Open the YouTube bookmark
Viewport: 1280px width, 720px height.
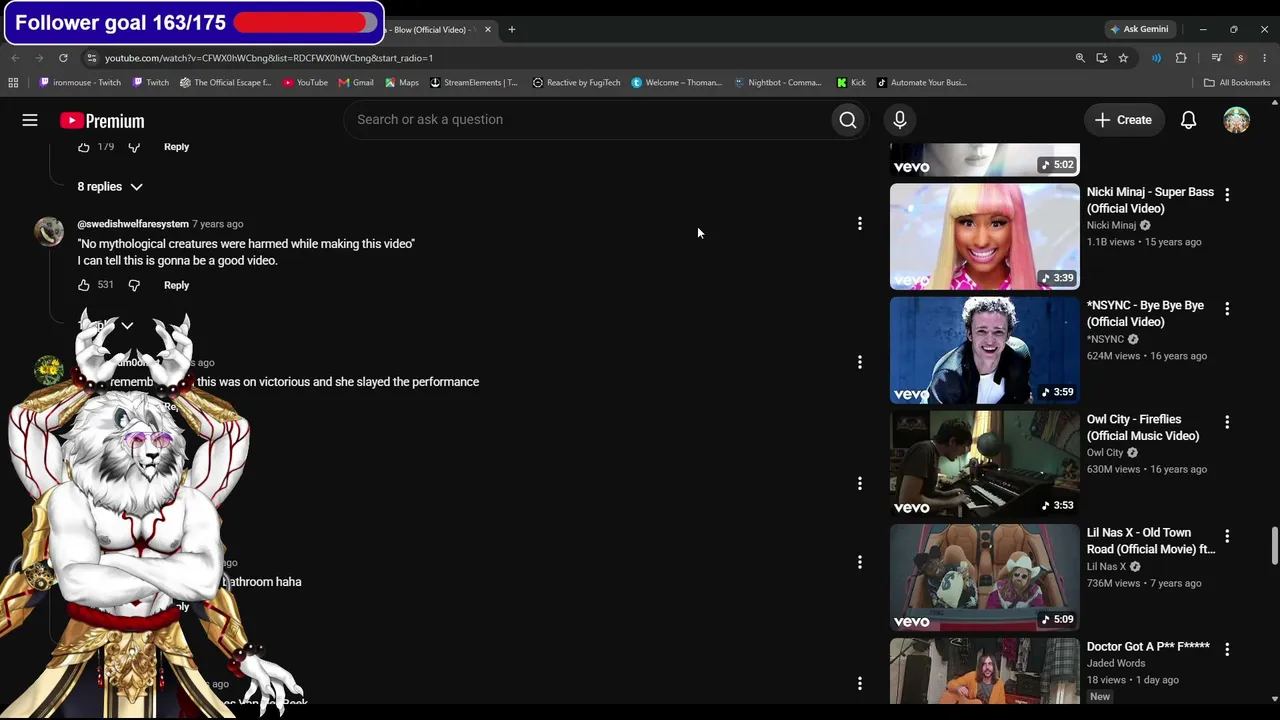point(305,83)
